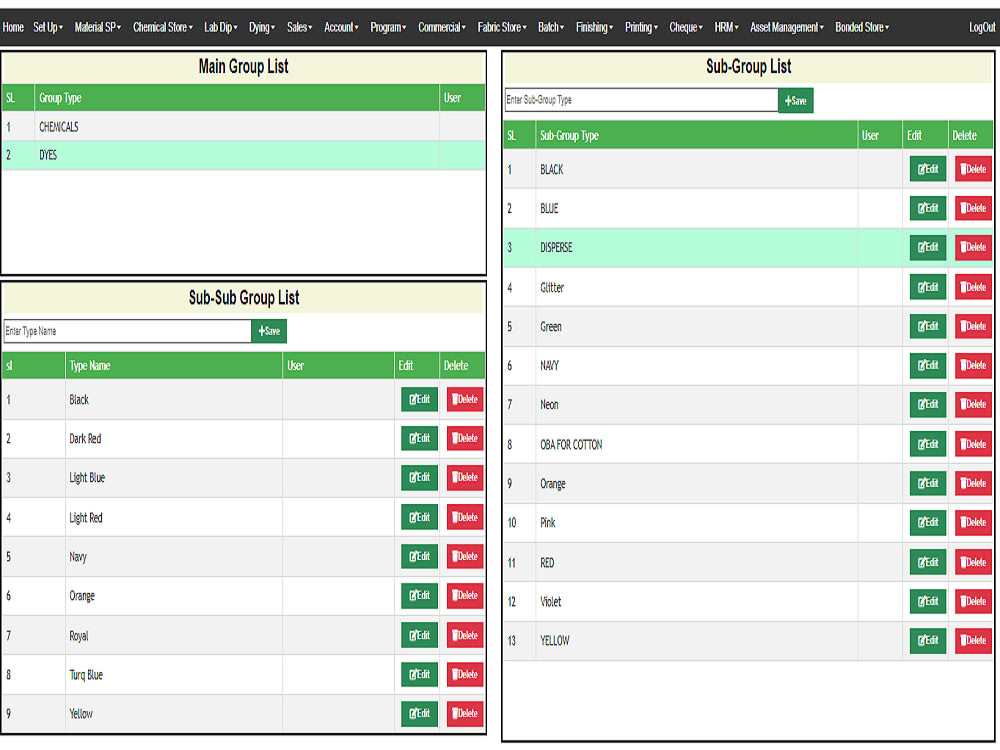Expand the Chemical Store menu
Viewport: 1000px width, 750px height.
pos(163,27)
